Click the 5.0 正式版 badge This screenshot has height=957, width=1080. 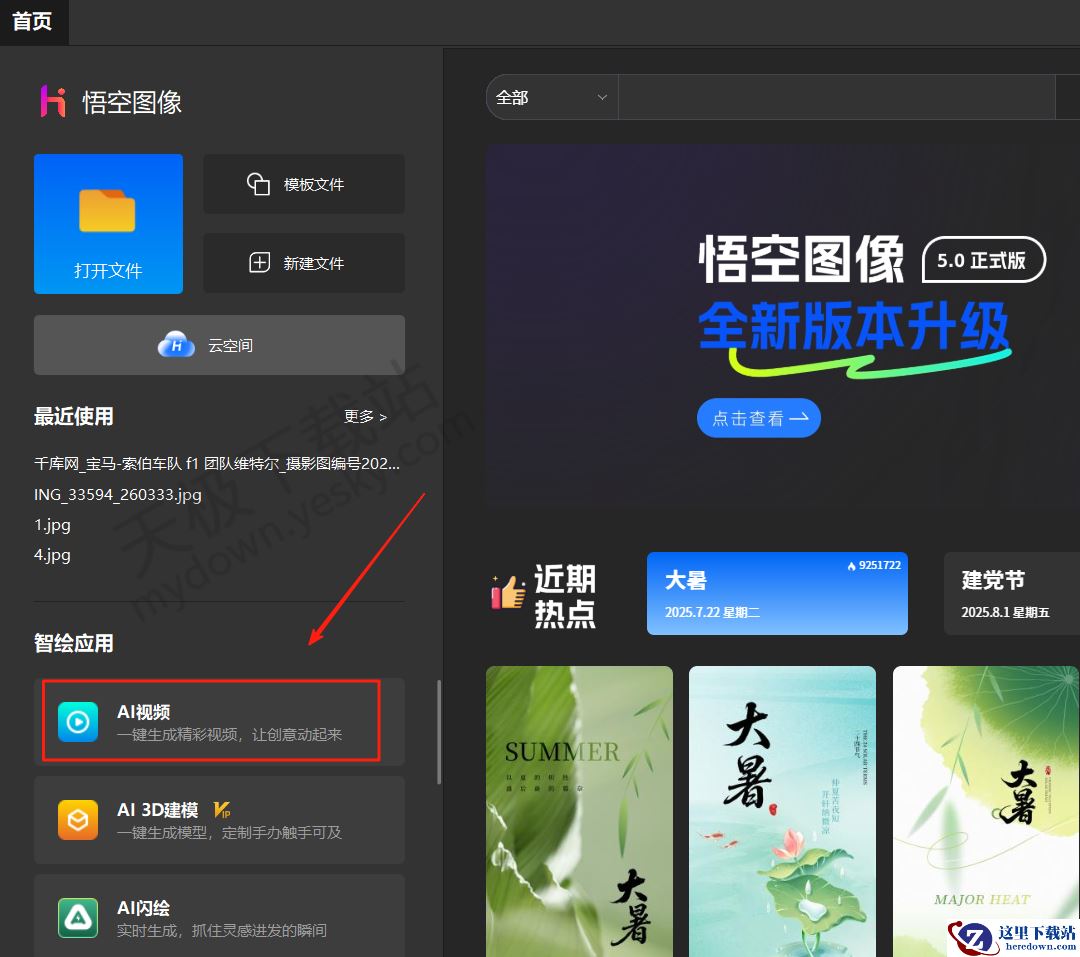pos(984,260)
